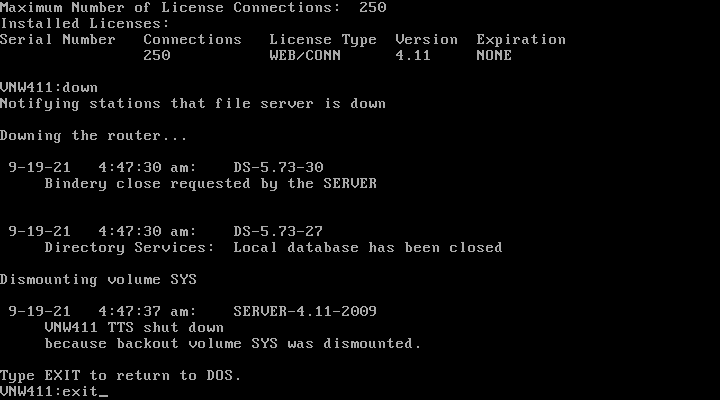Click 'Maximum Number of License Connections' line
Image resolution: width=720 pixels, height=400 pixels.
(193, 7)
